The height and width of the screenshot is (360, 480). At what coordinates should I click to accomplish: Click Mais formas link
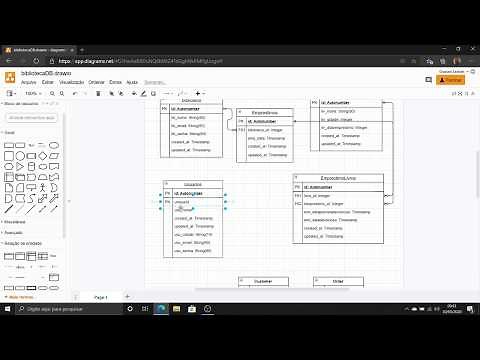19,297
